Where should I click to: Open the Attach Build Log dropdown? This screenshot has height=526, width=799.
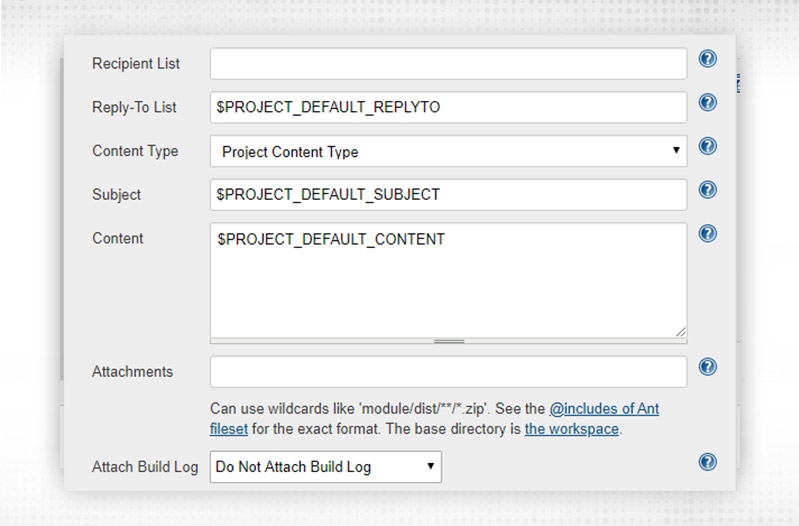click(x=325, y=466)
